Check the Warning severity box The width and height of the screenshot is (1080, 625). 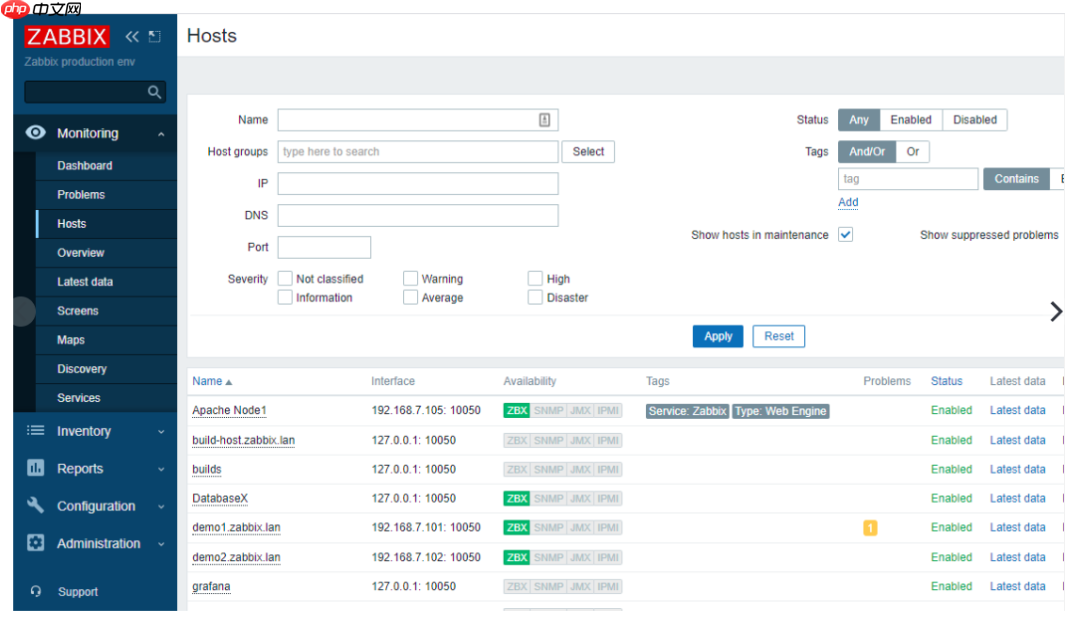click(x=410, y=278)
